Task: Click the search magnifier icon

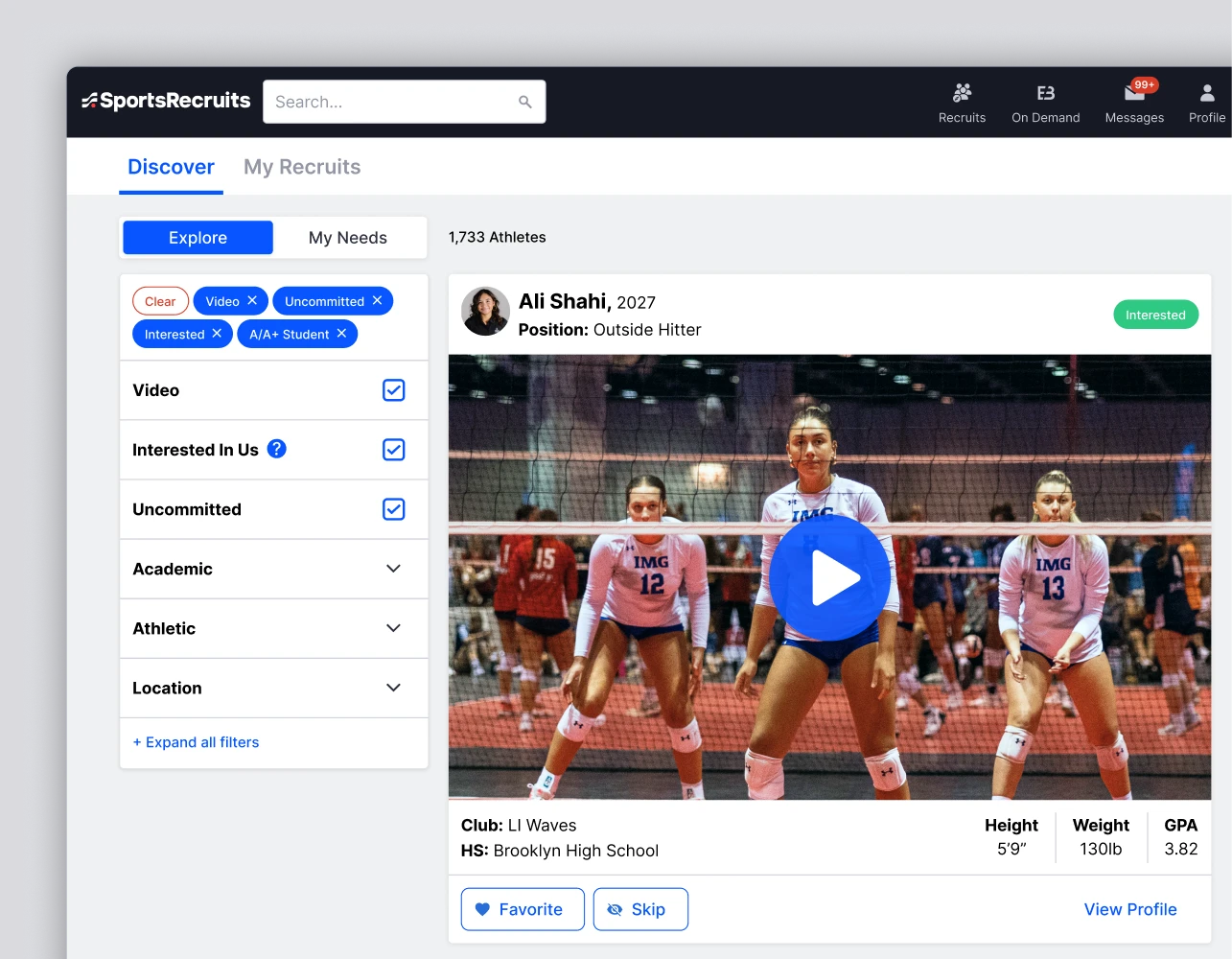Action: coord(524,102)
